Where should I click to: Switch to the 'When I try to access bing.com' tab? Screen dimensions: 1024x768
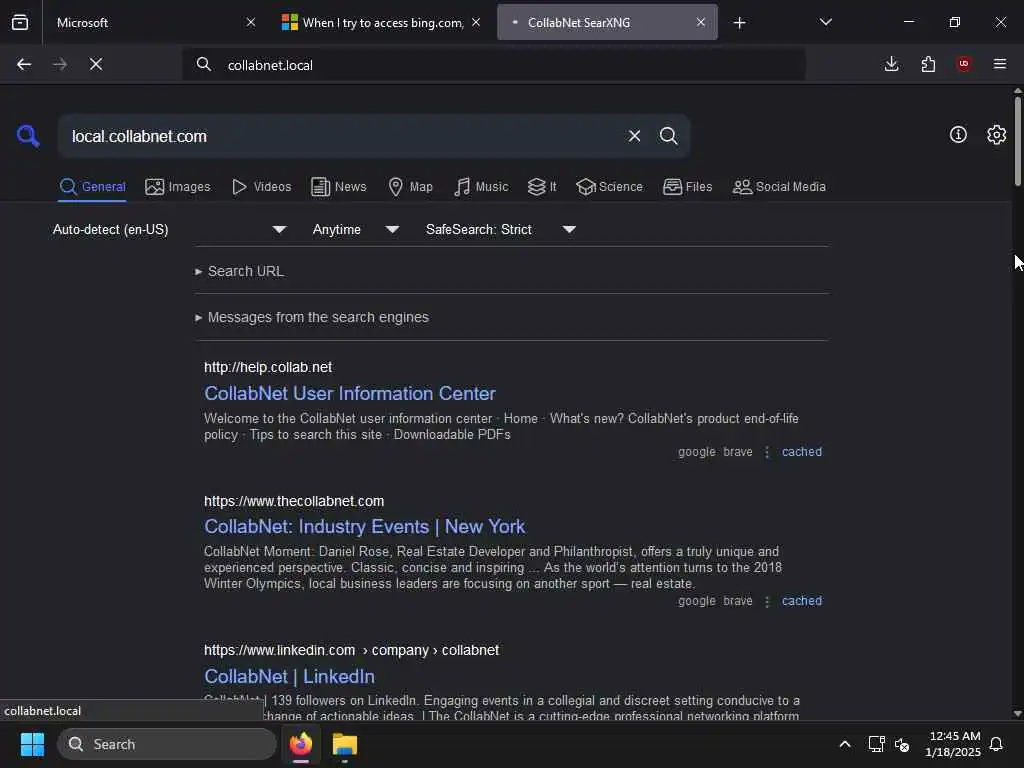coord(382,22)
